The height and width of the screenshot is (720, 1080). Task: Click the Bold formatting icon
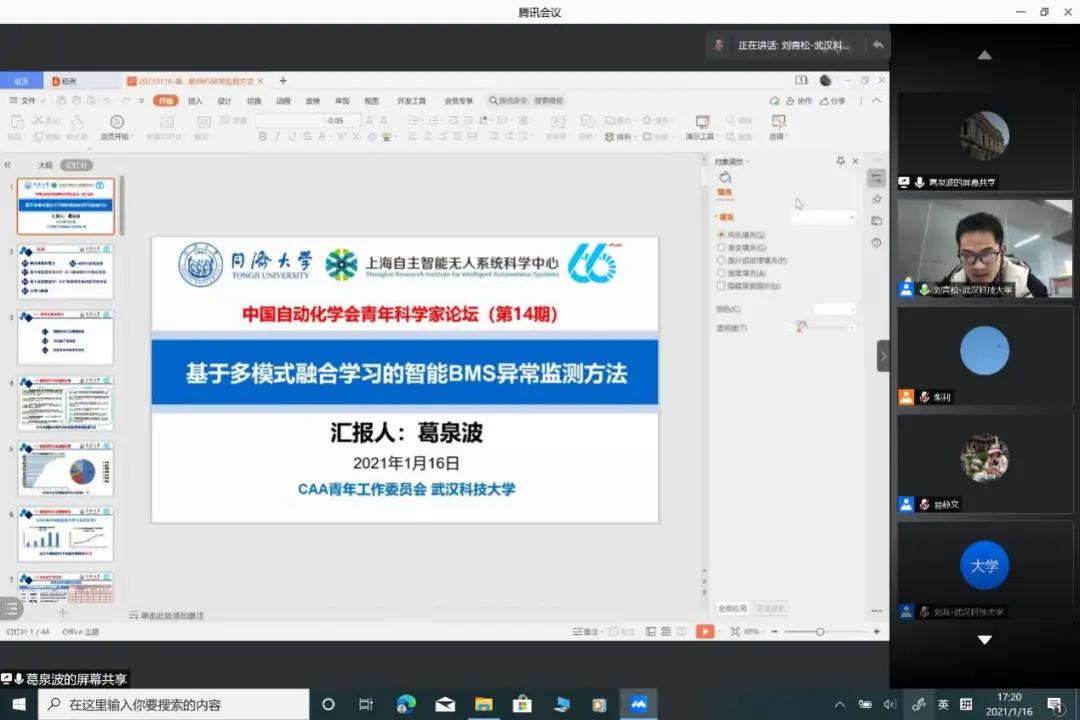[x=263, y=136]
